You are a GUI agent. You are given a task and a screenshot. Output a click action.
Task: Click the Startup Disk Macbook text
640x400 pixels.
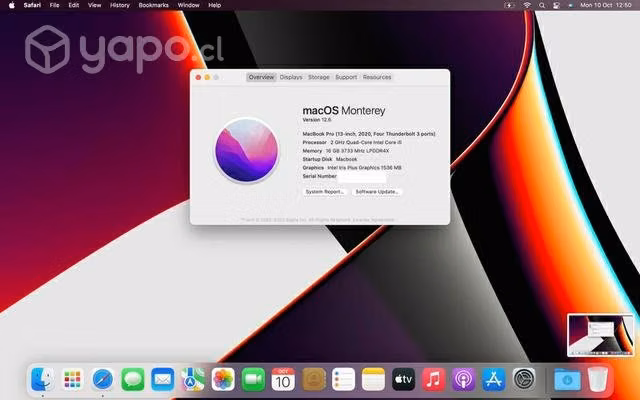[x=330, y=159]
